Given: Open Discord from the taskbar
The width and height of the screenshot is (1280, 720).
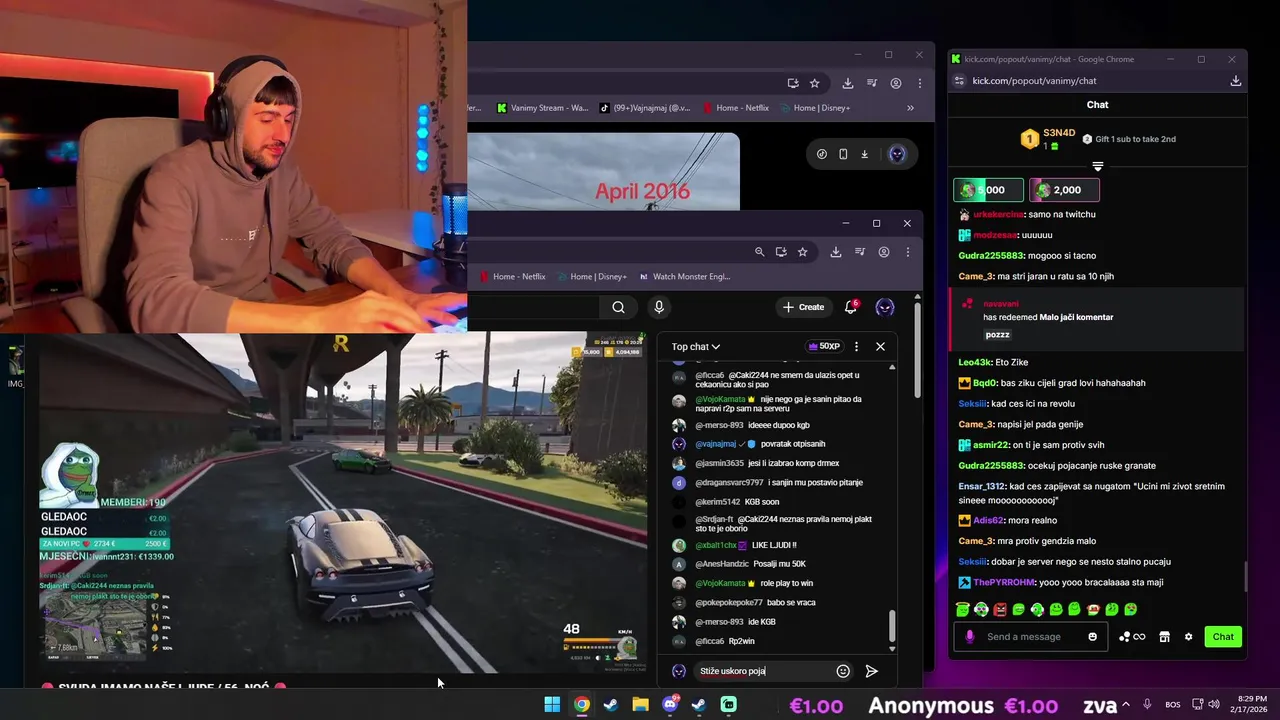Looking at the screenshot, I should coord(670,705).
